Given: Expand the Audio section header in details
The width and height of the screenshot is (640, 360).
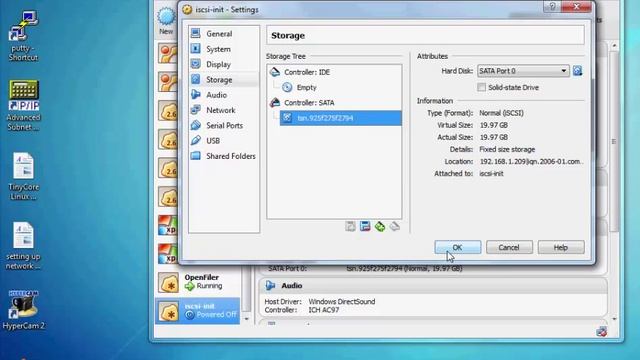Looking at the screenshot, I should pos(433,286).
